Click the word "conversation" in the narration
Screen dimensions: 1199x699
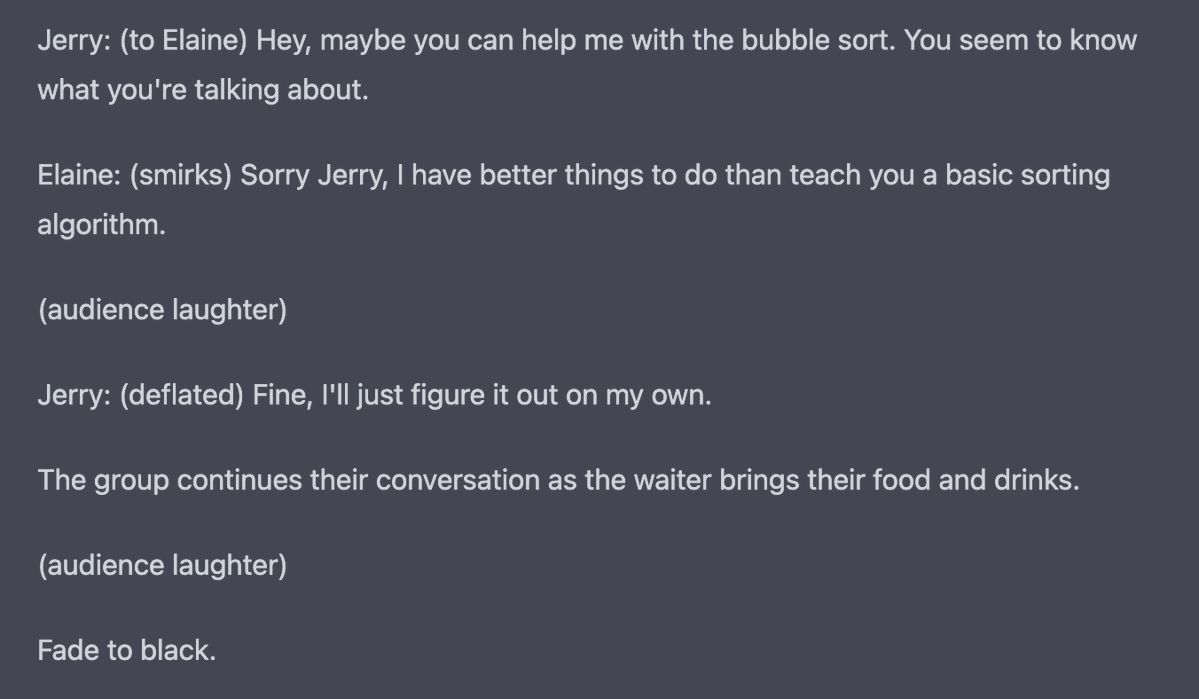click(x=458, y=480)
